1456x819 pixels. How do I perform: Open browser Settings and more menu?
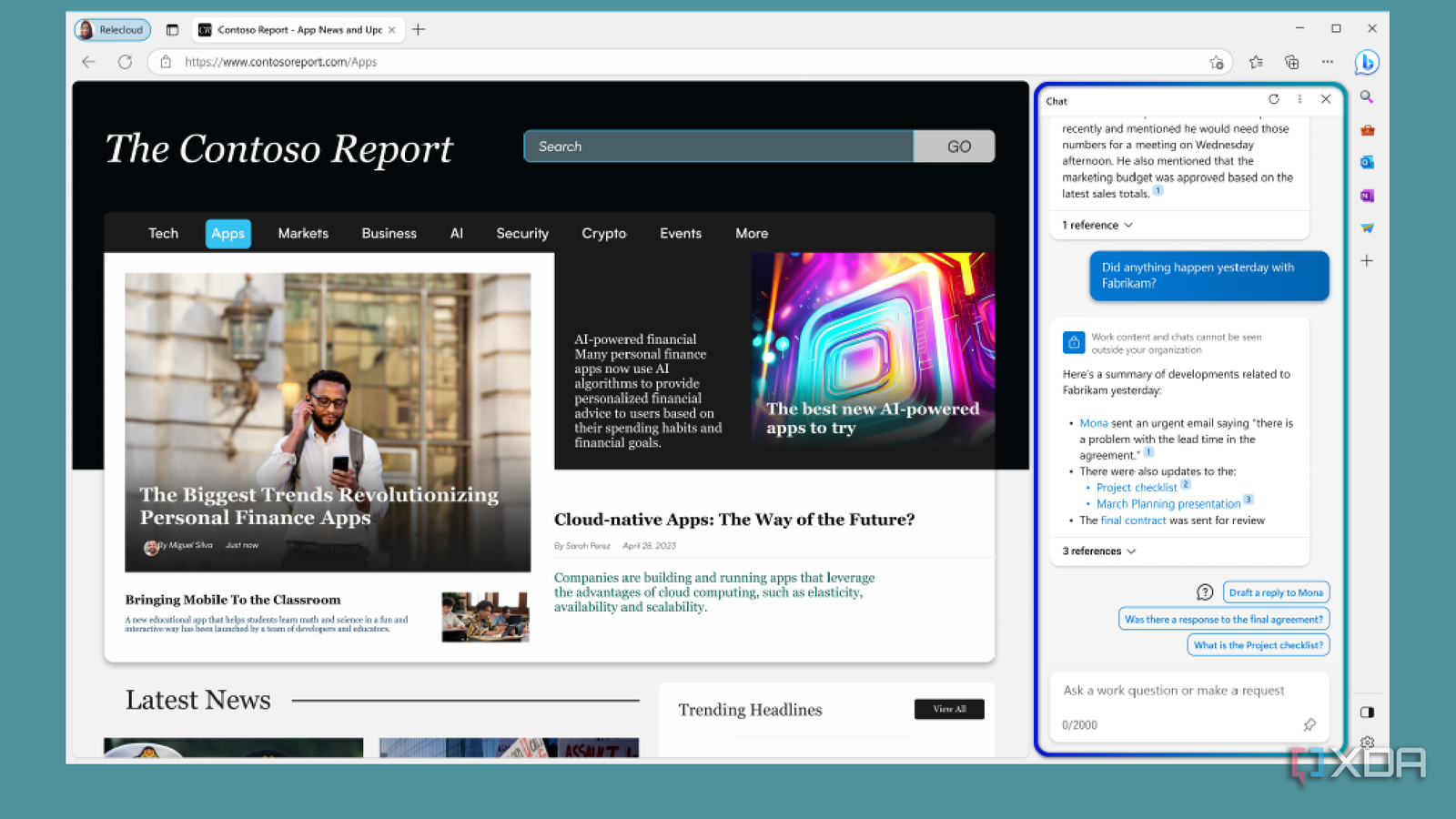pos(1328,62)
